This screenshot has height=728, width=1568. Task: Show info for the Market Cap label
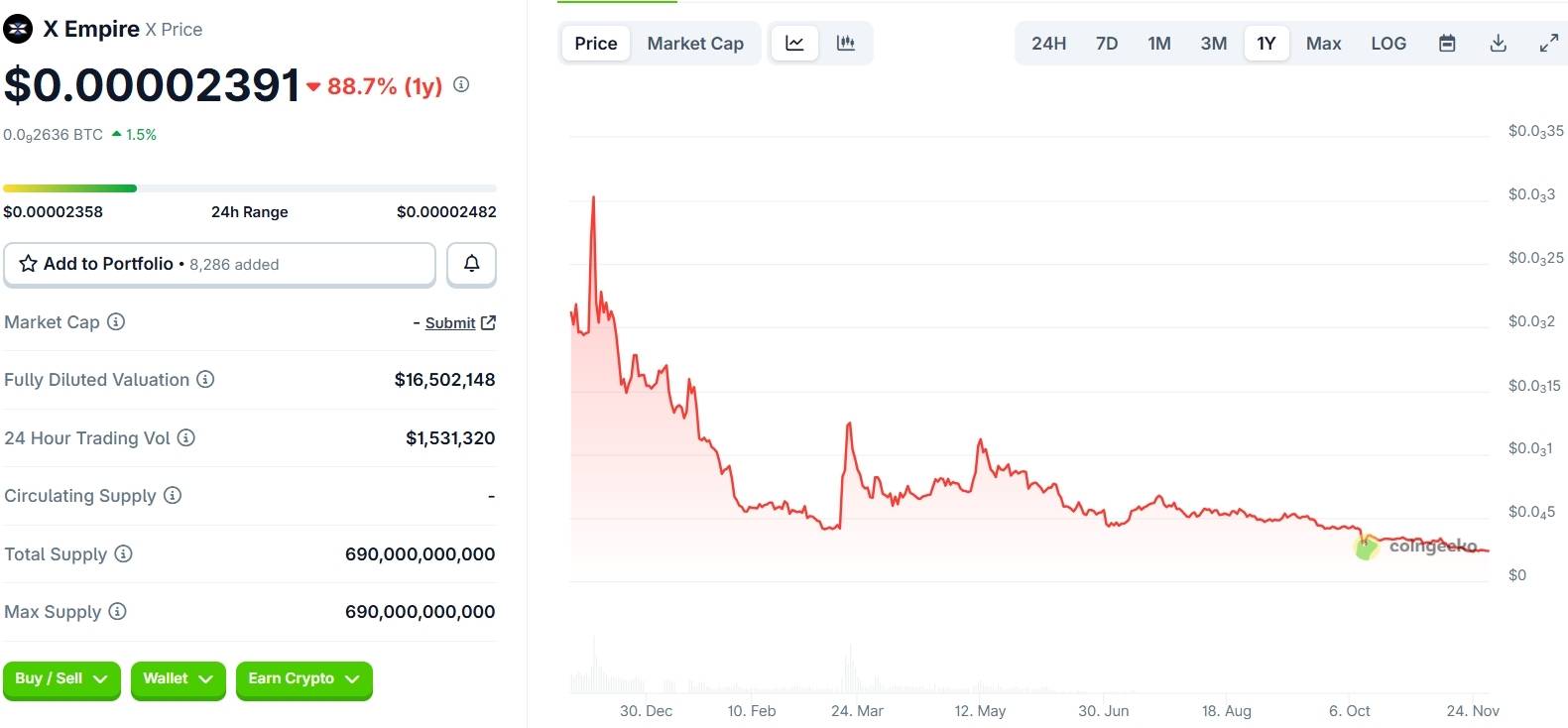pos(116,321)
